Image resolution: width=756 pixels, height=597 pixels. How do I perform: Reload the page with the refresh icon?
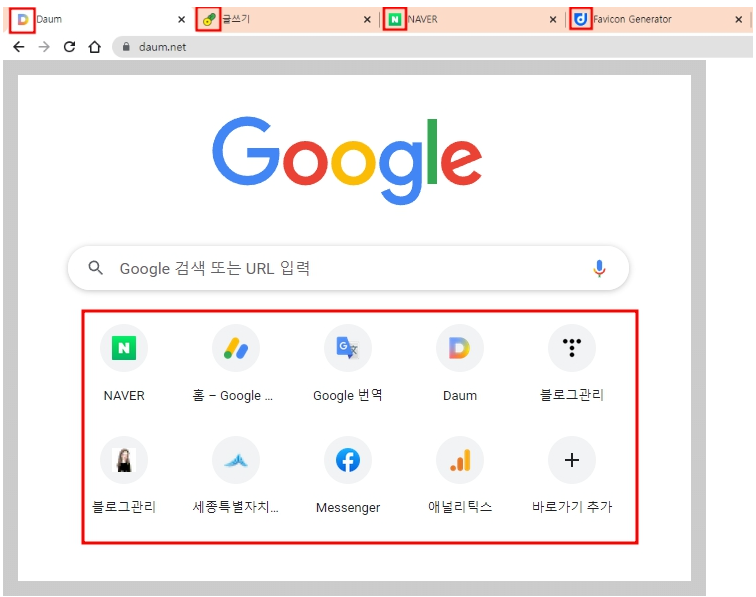point(69,47)
